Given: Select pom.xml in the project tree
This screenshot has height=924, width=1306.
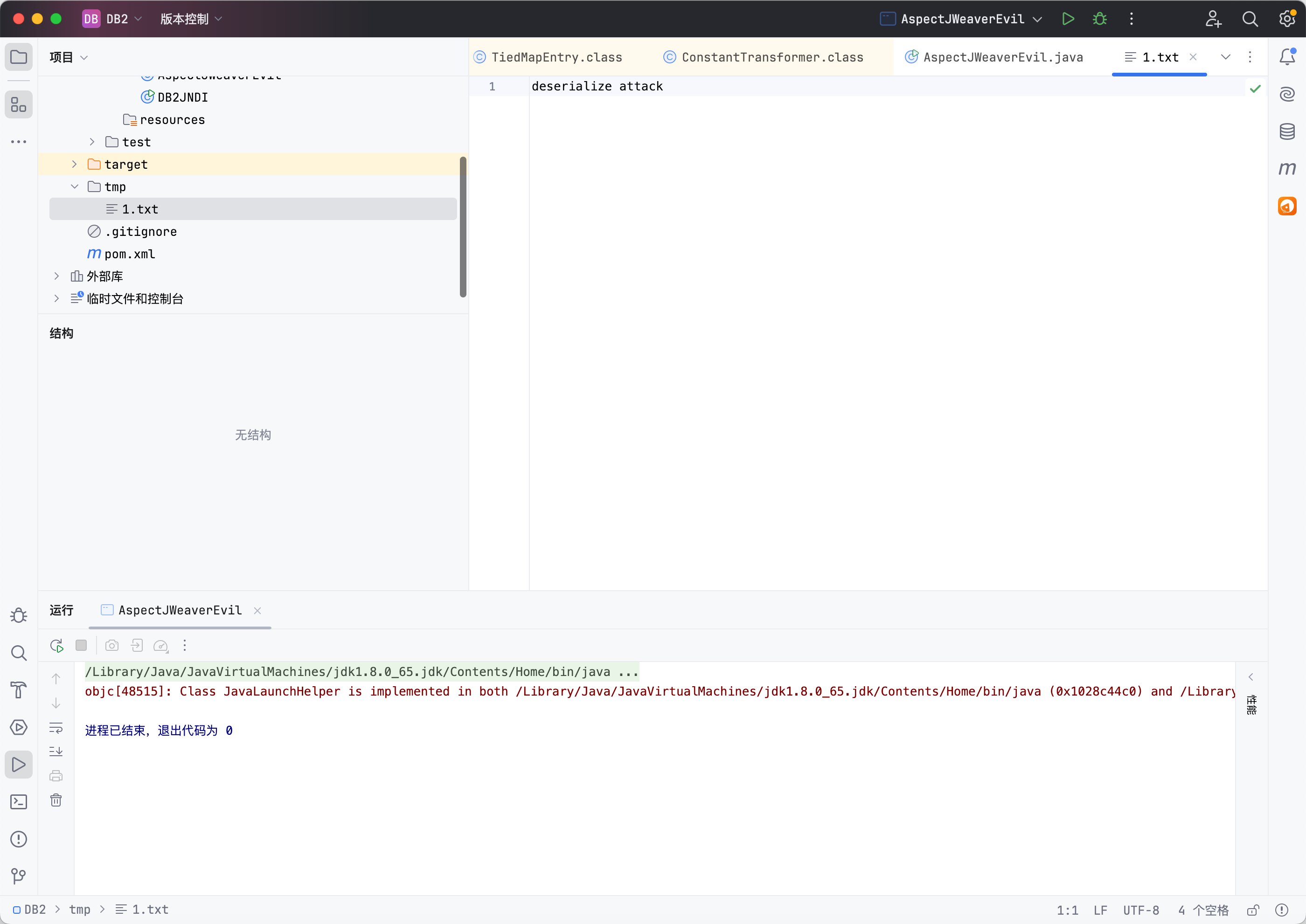Looking at the screenshot, I should click(x=130, y=254).
